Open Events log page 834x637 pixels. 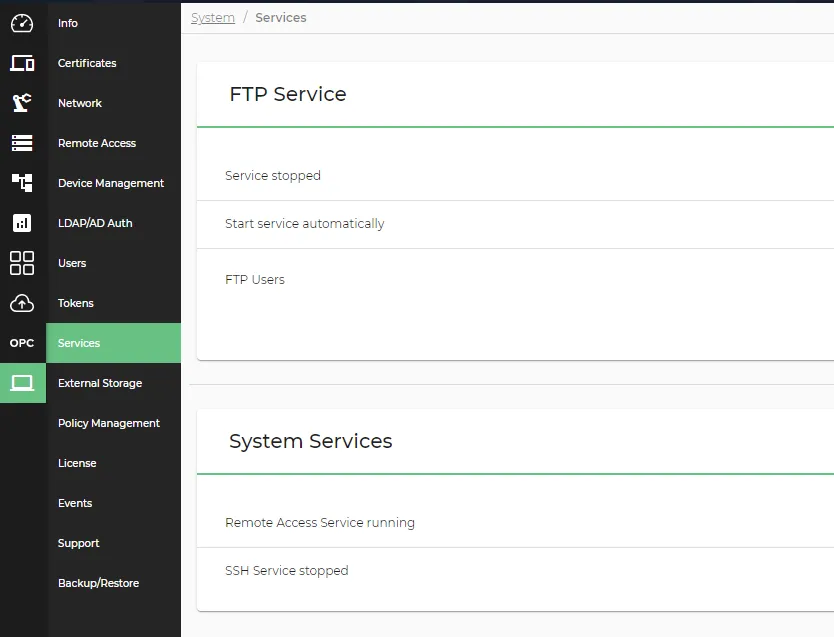click(x=75, y=503)
